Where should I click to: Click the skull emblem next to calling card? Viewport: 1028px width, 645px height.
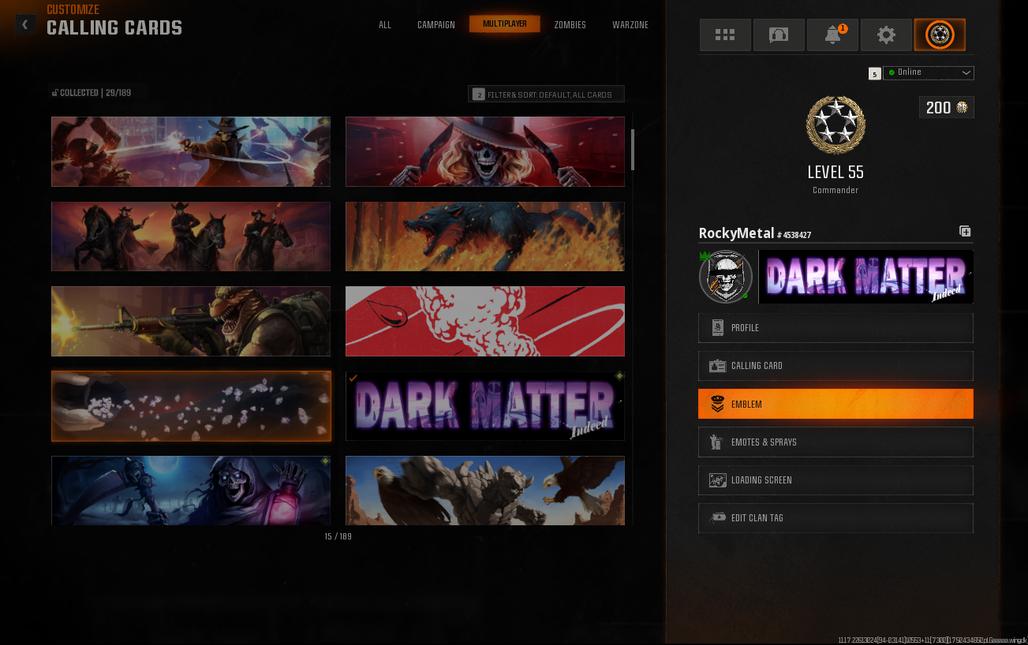tap(725, 277)
